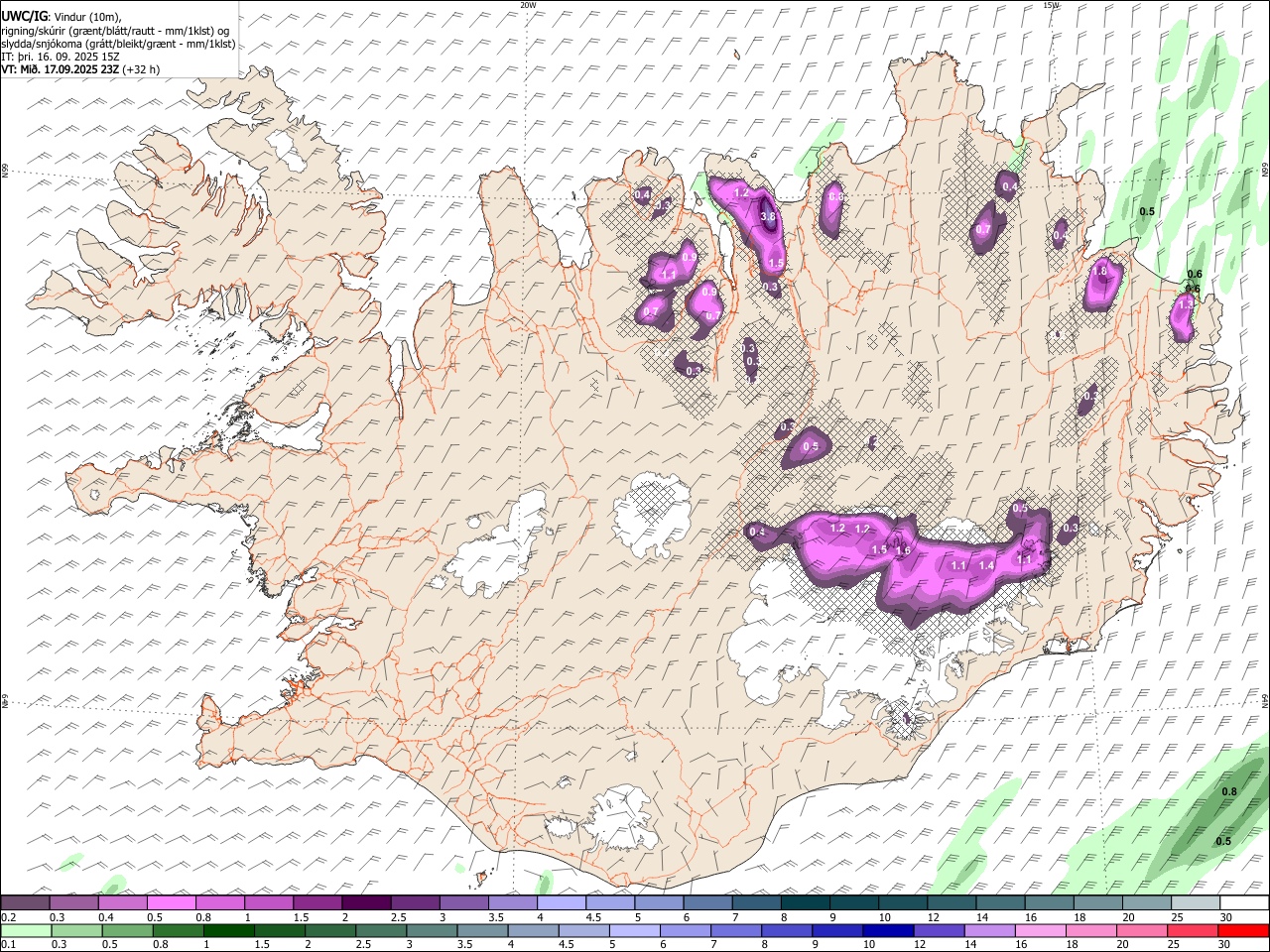Click the 0.2 label in the snow legend

[x=8, y=917]
